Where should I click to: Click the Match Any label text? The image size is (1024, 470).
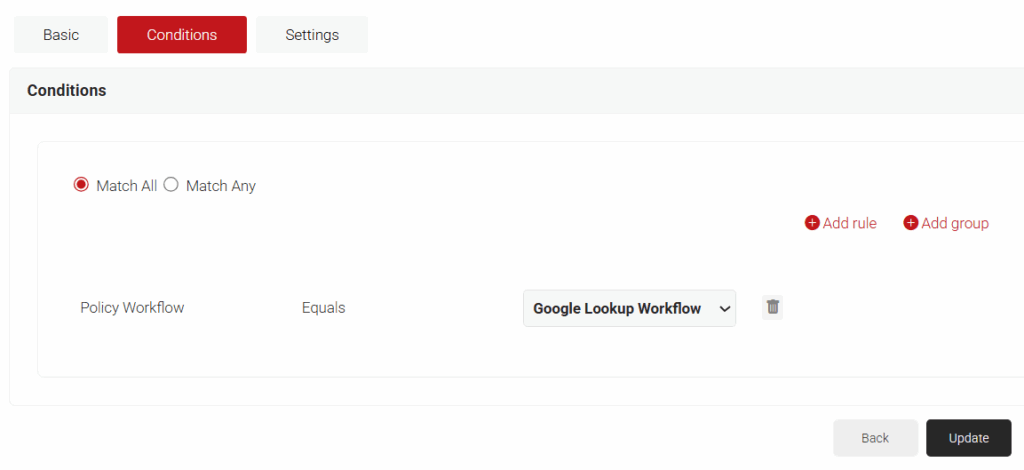pyautogui.click(x=221, y=186)
